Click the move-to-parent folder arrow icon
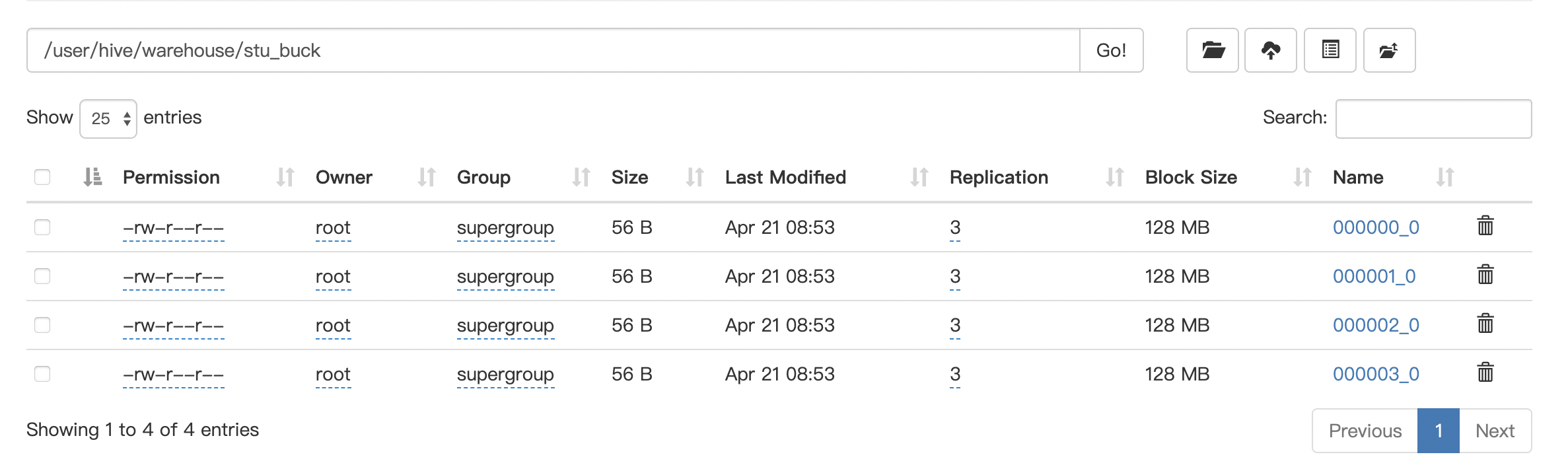 pos(1389,50)
